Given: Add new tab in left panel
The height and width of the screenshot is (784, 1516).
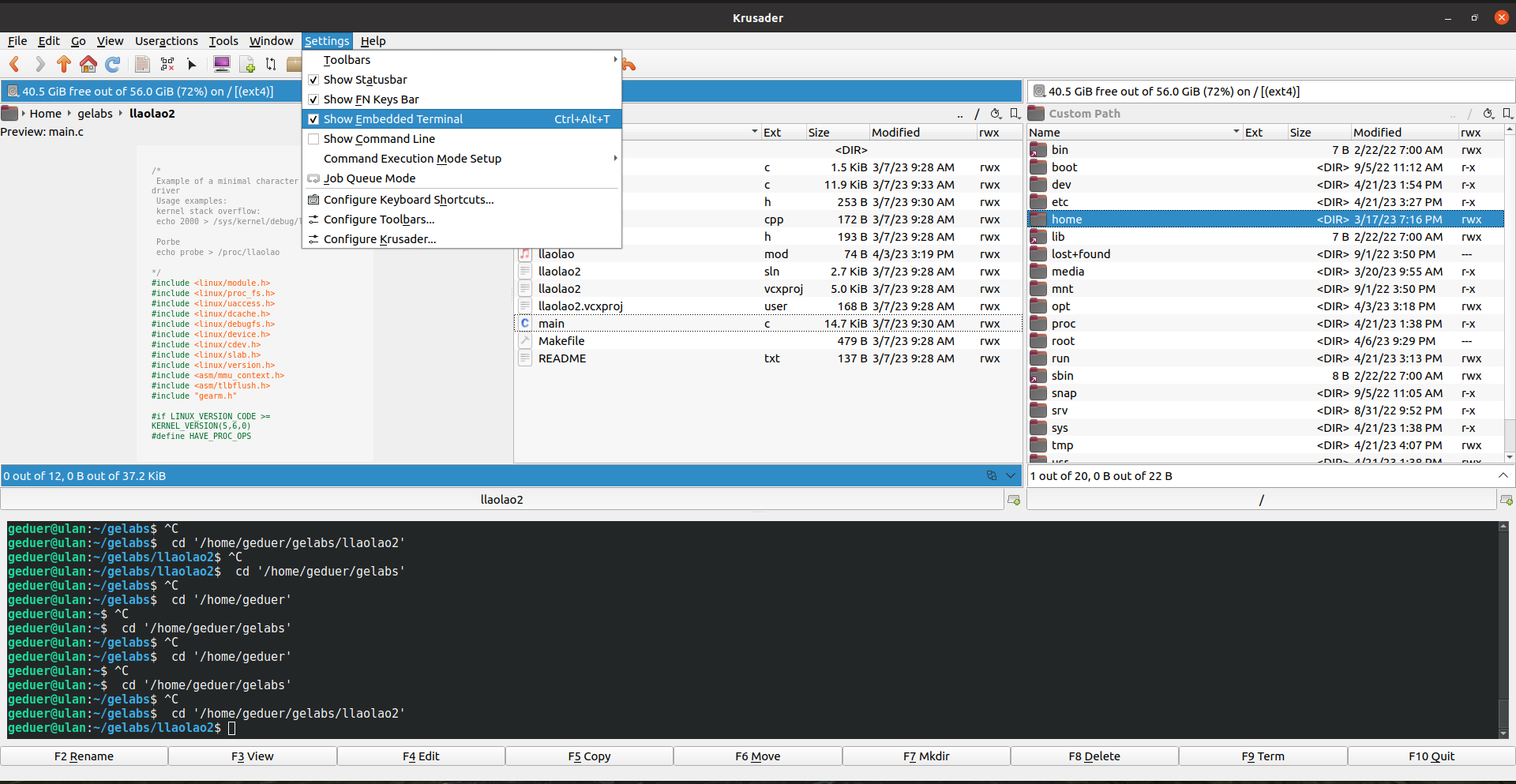Looking at the screenshot, I should 1014,500.
